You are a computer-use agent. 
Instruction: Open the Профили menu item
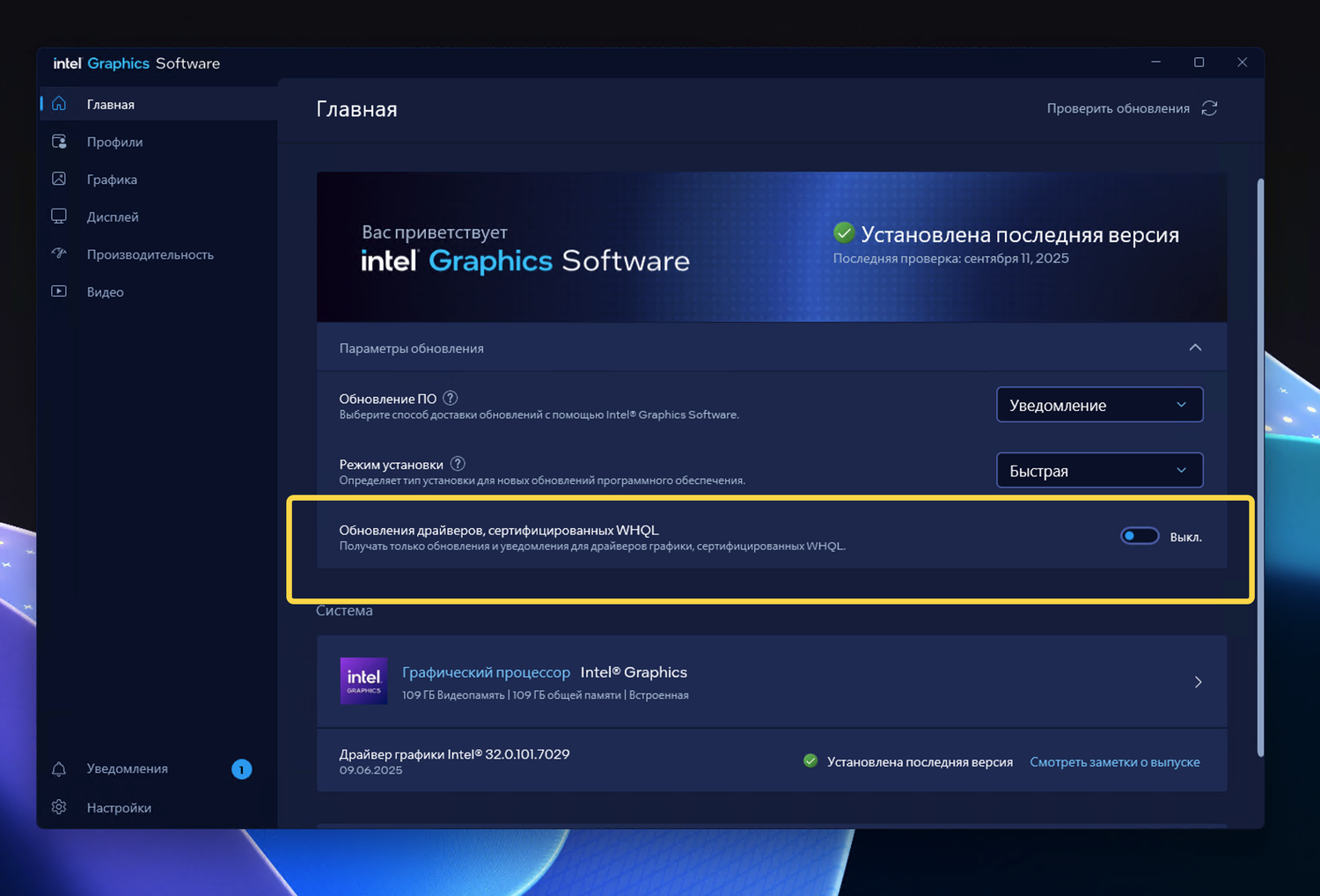[x=159, y=142]
